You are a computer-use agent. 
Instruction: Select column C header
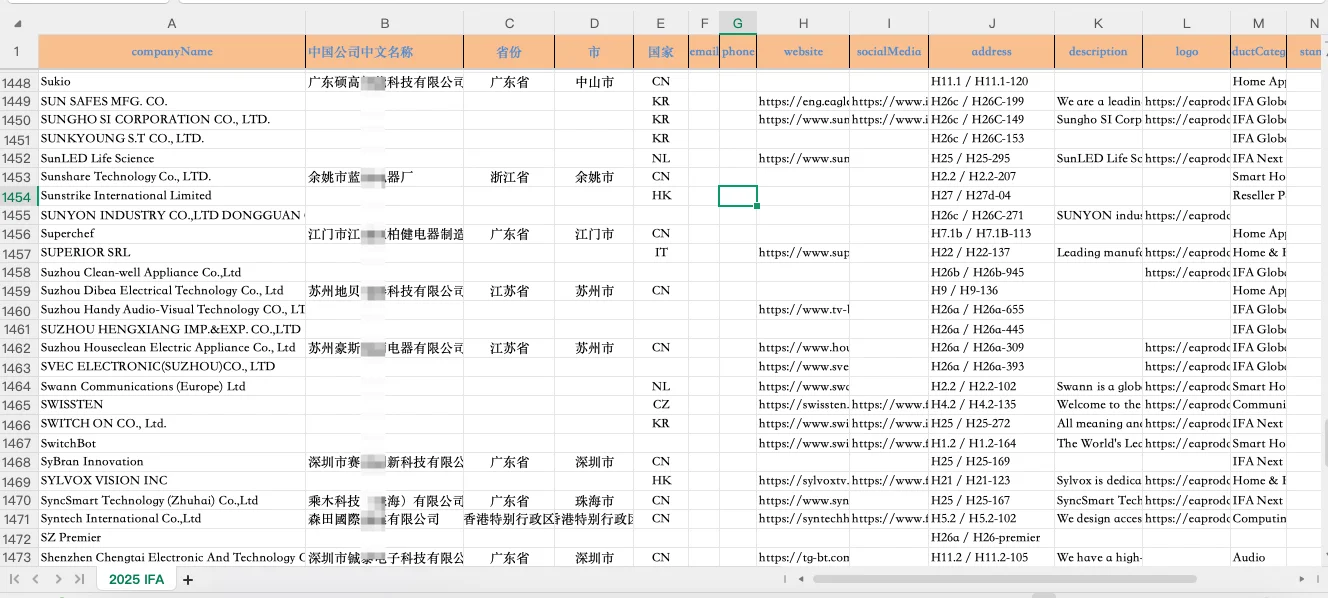(x=510, y=23)
